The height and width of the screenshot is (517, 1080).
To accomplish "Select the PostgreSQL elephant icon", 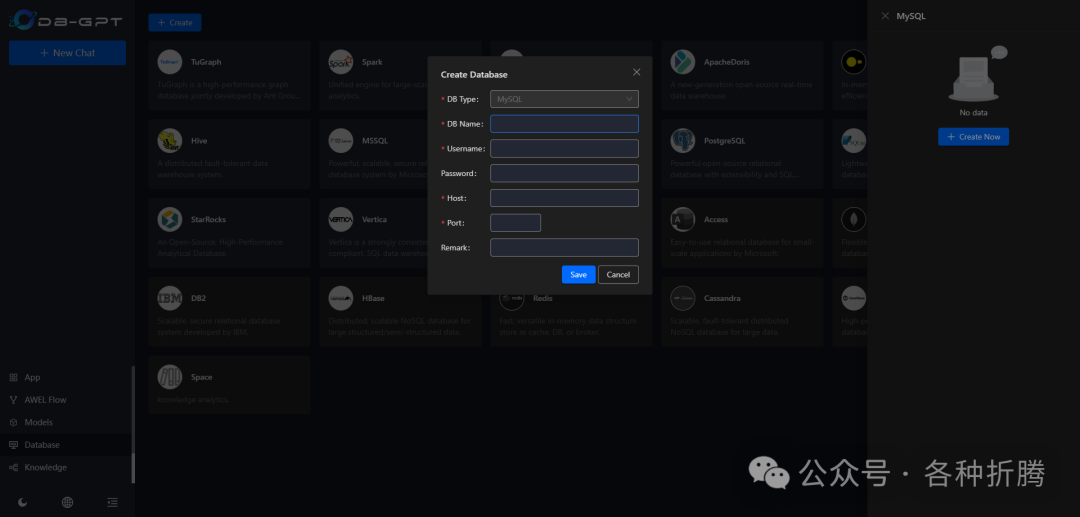I will click(683, 140).
